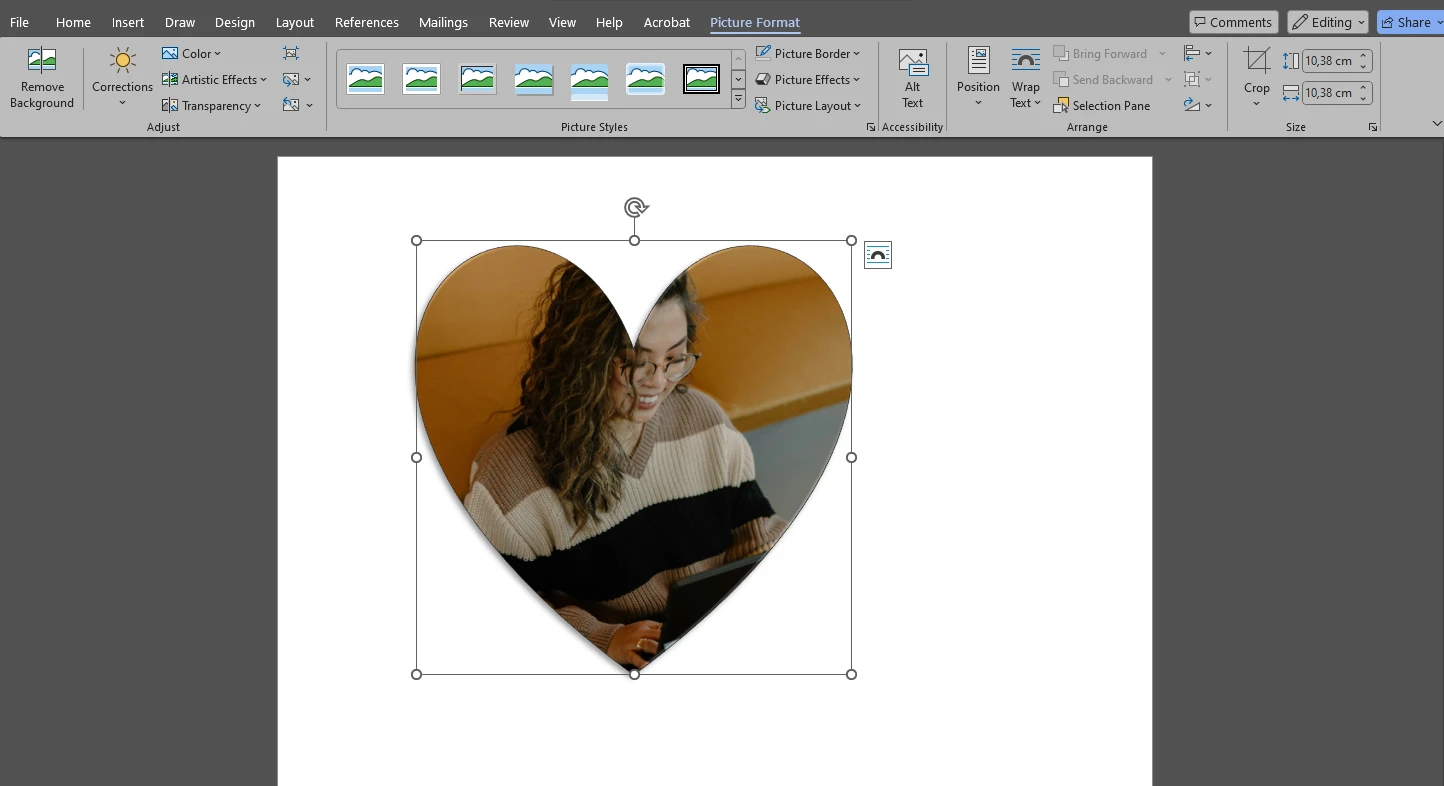Screen dimensions: 1444x786
Task: Expand the Picture Border dropdown arrow
Action: coord(857,54)
